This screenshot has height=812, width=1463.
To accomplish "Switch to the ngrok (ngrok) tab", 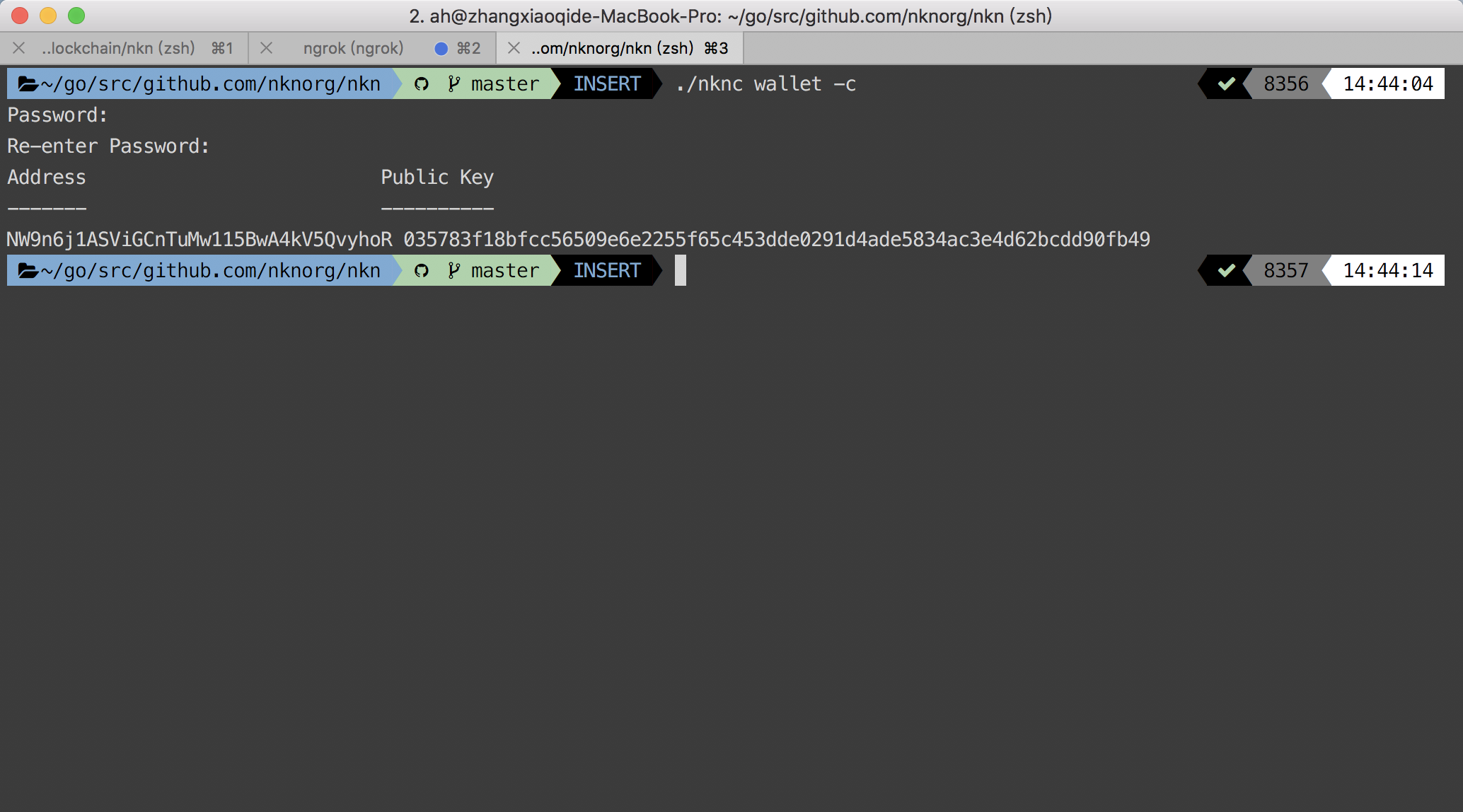I will (x=353, y=48).
